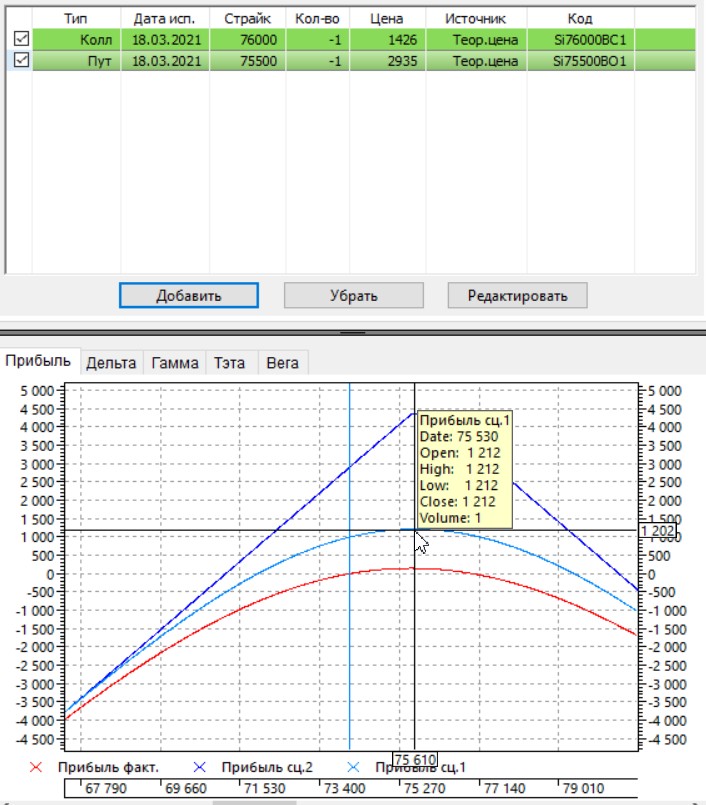Sort table by Страйк column header
Screen dimensions: 706x805
click(247, 18)
